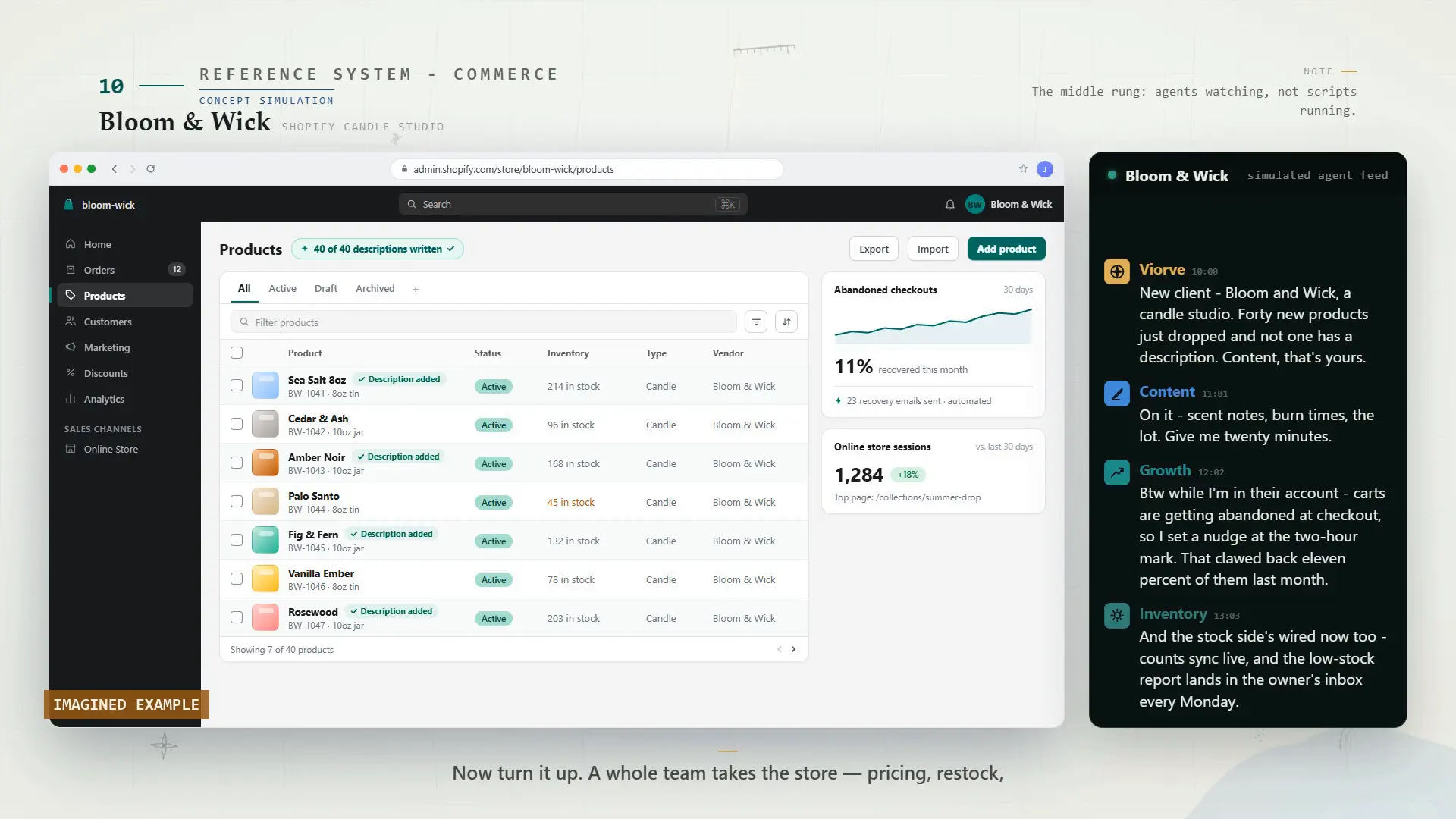Image resolution: width=1456 pixels, height=819 pixels.
Task: Open the notifications bell
Action: [x=950, y=205]
